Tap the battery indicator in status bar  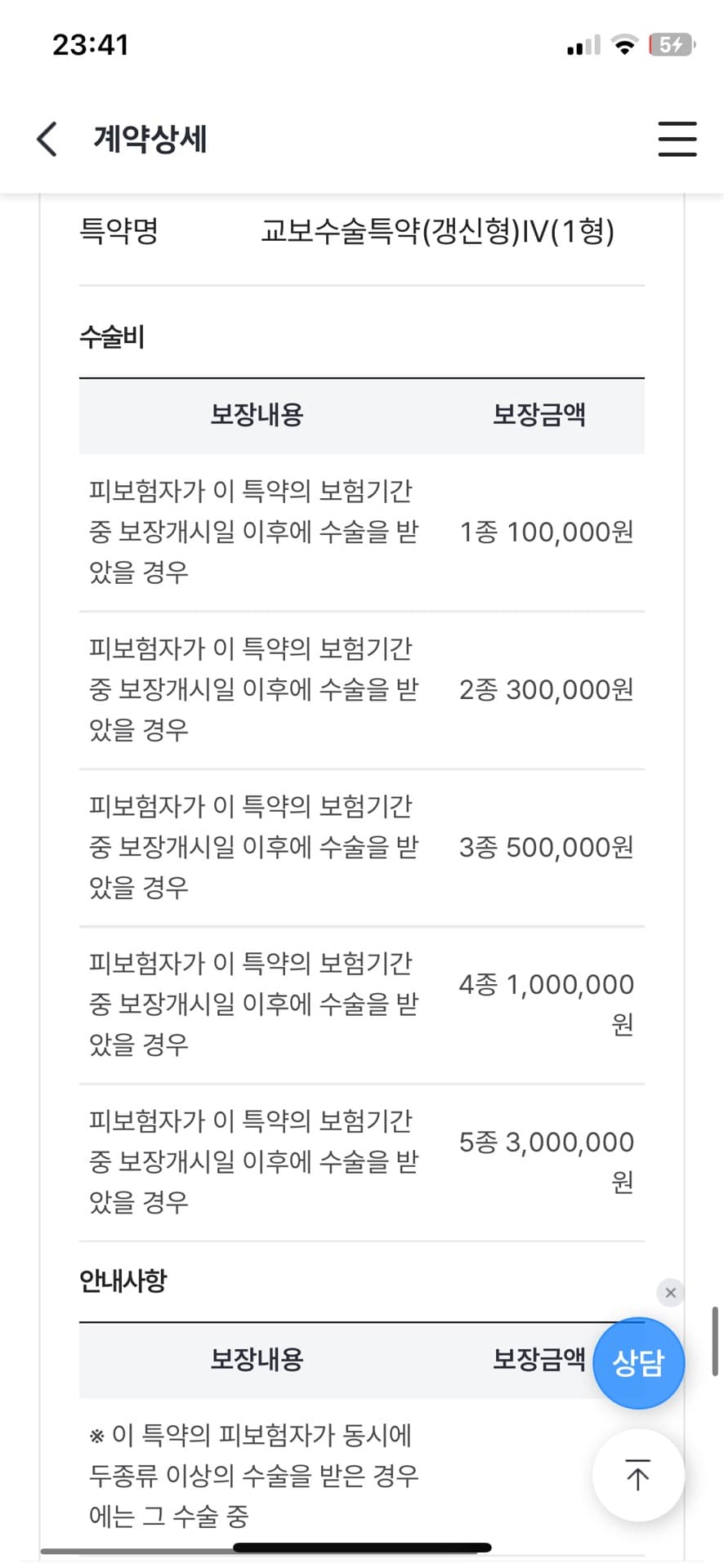pyautogui.click(x=671, y=45)
